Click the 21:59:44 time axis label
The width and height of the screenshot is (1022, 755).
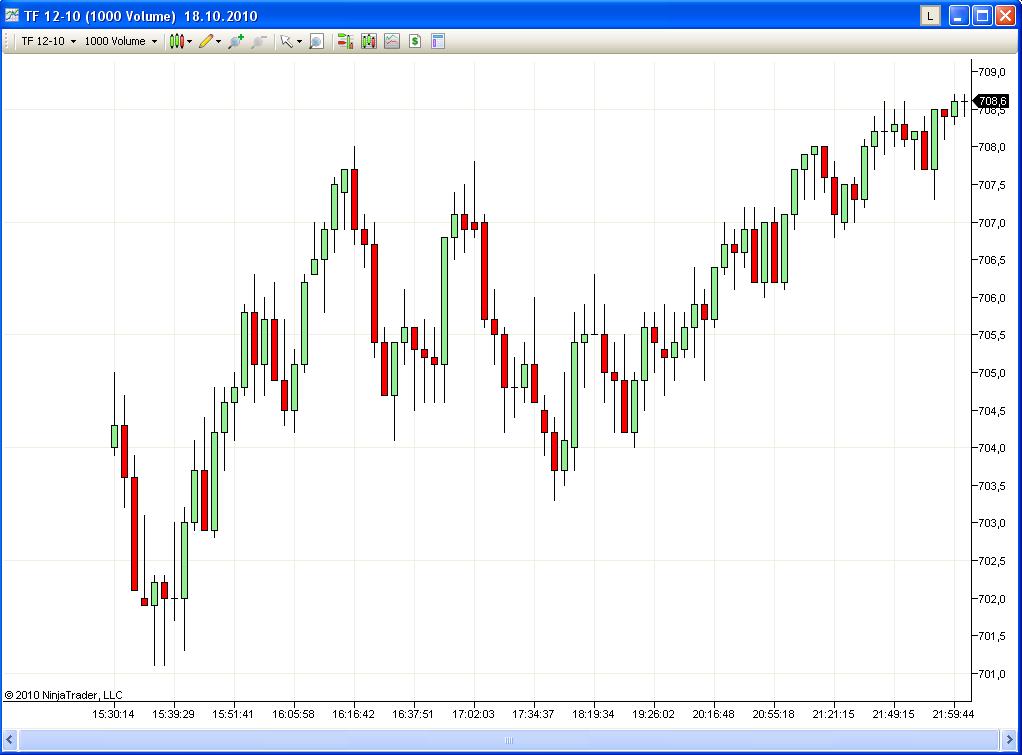[x=953, y=715]
